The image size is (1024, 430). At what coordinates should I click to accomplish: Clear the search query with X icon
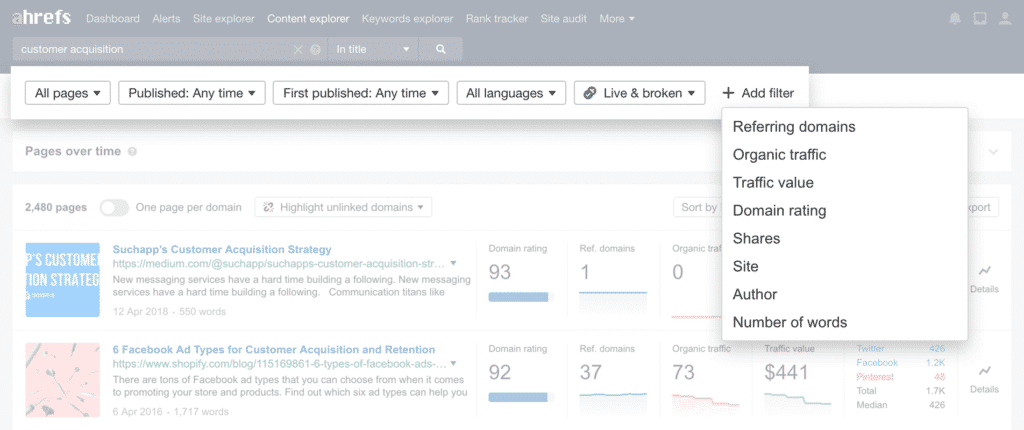pyautogui.click(x=298, y=49)
